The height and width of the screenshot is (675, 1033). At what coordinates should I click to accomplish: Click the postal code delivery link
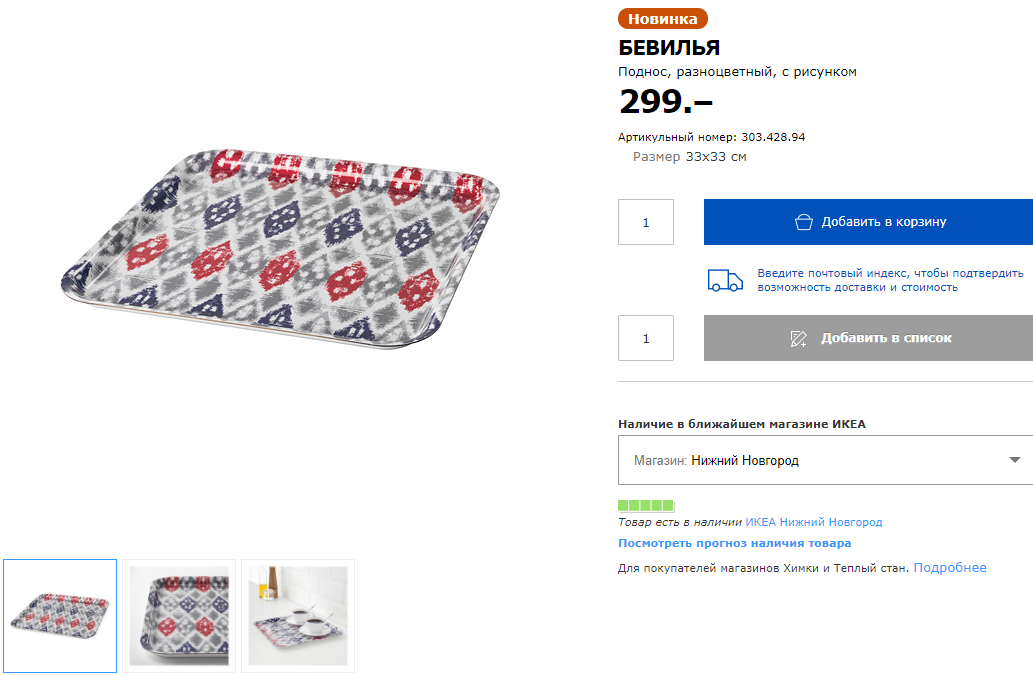click(890, 280)
